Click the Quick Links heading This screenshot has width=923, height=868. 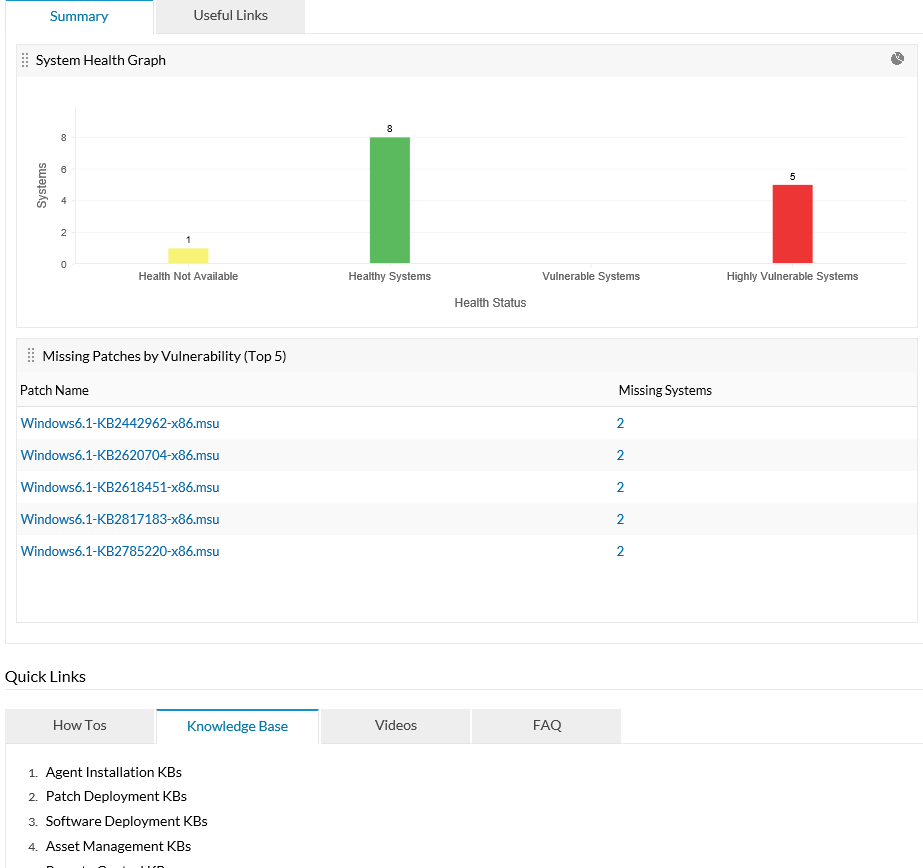tap(45, 677)
